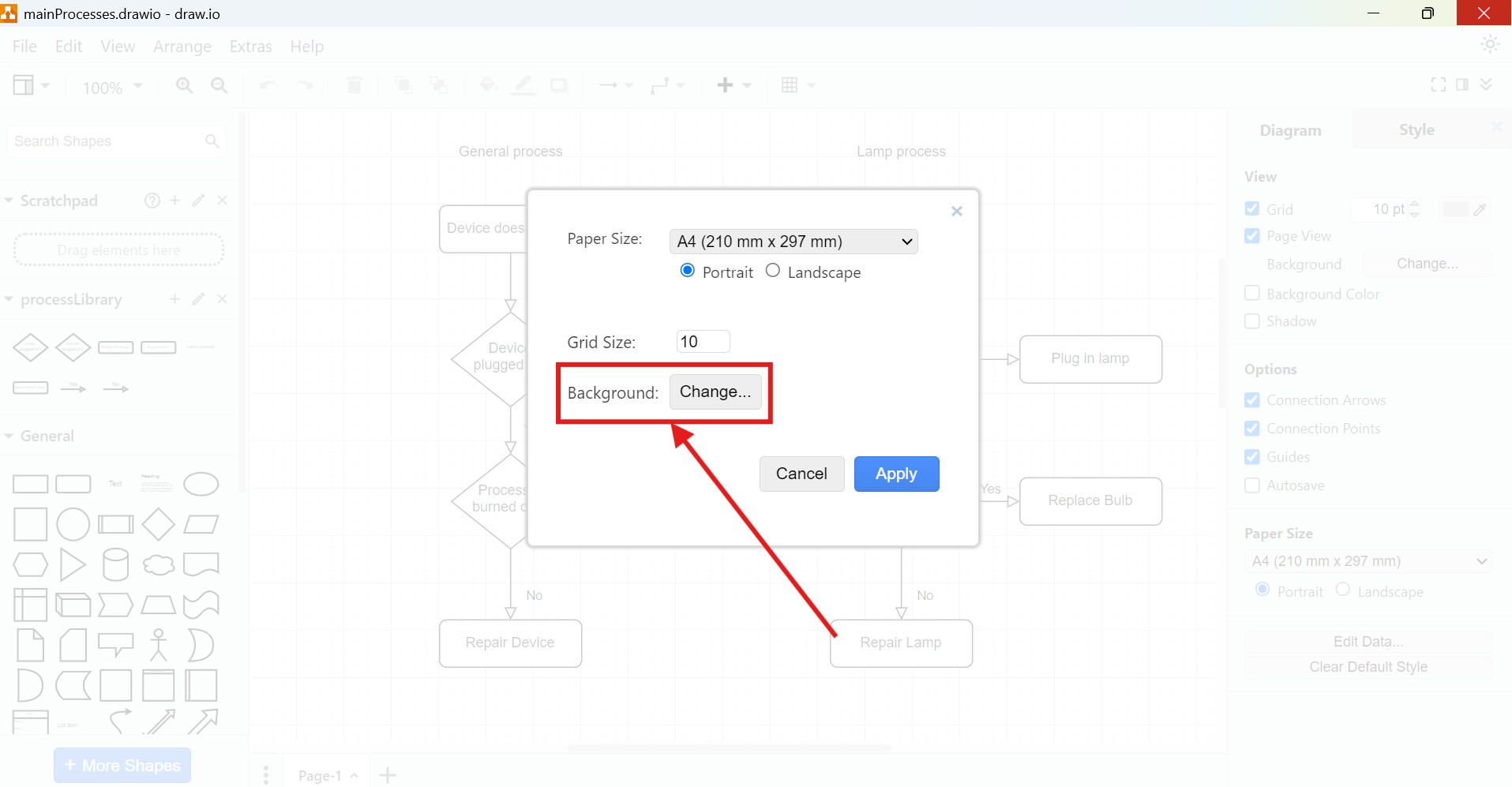Click the Background Change button
1512x787 pixels.
pyautogui.click(x=715, y=392)
